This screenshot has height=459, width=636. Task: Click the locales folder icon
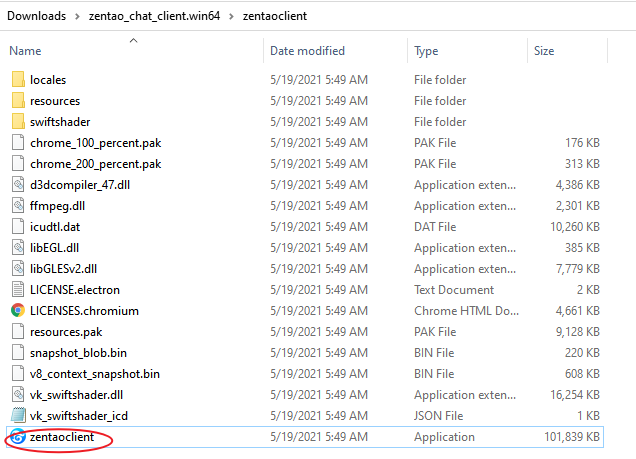click(18, 80)
